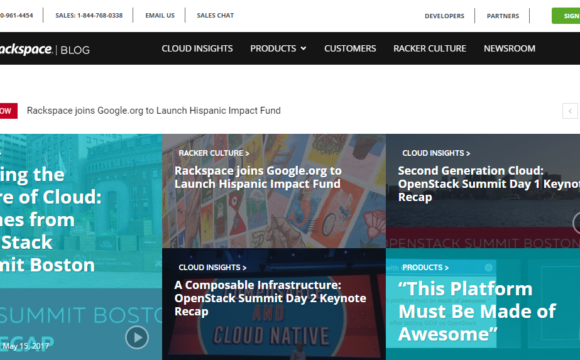Click the Email Us link

tap(160, 16)
